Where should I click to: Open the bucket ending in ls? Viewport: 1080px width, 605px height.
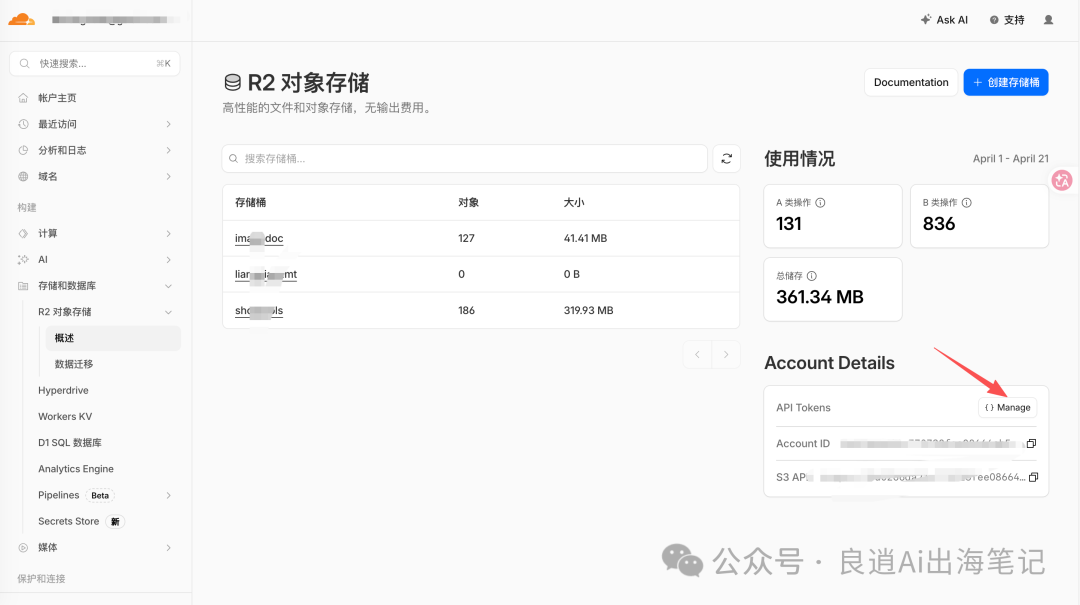tap(259, 311)
